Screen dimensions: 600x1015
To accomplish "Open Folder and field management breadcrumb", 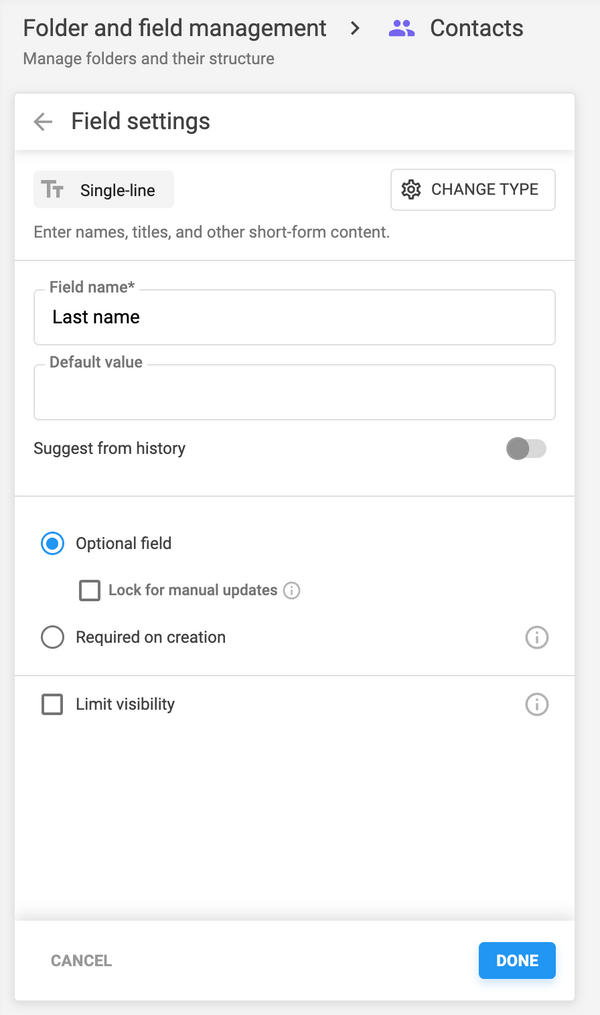I will coord(175,28).
